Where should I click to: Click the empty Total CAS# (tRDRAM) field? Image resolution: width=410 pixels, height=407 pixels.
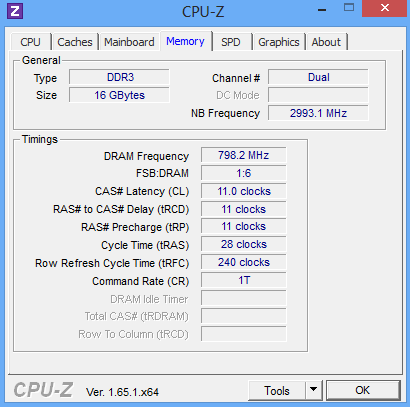244,316
